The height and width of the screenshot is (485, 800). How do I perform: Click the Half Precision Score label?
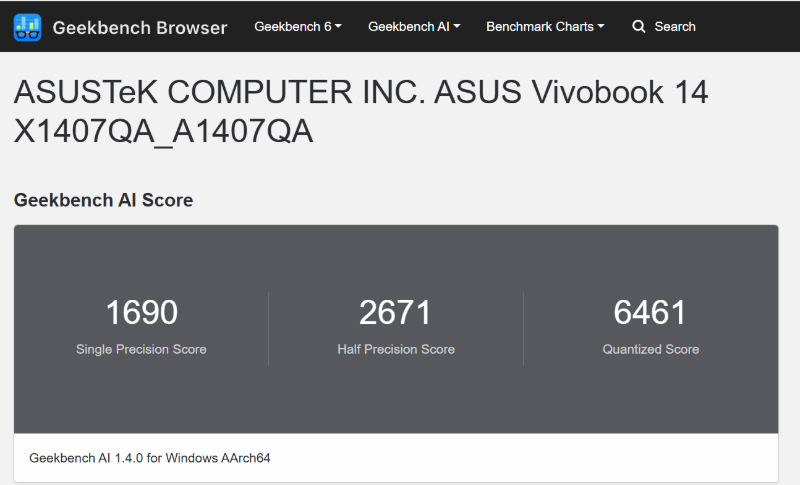396,349
